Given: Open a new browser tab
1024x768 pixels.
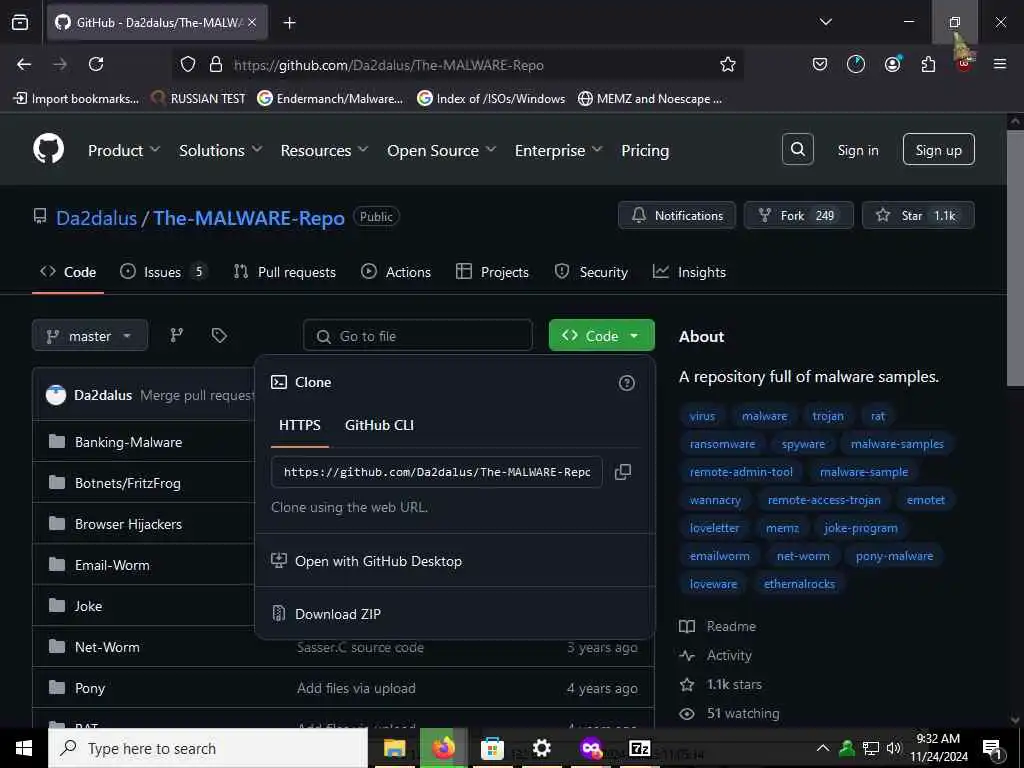Looking at the screenshot, I should tap(289, 23).
